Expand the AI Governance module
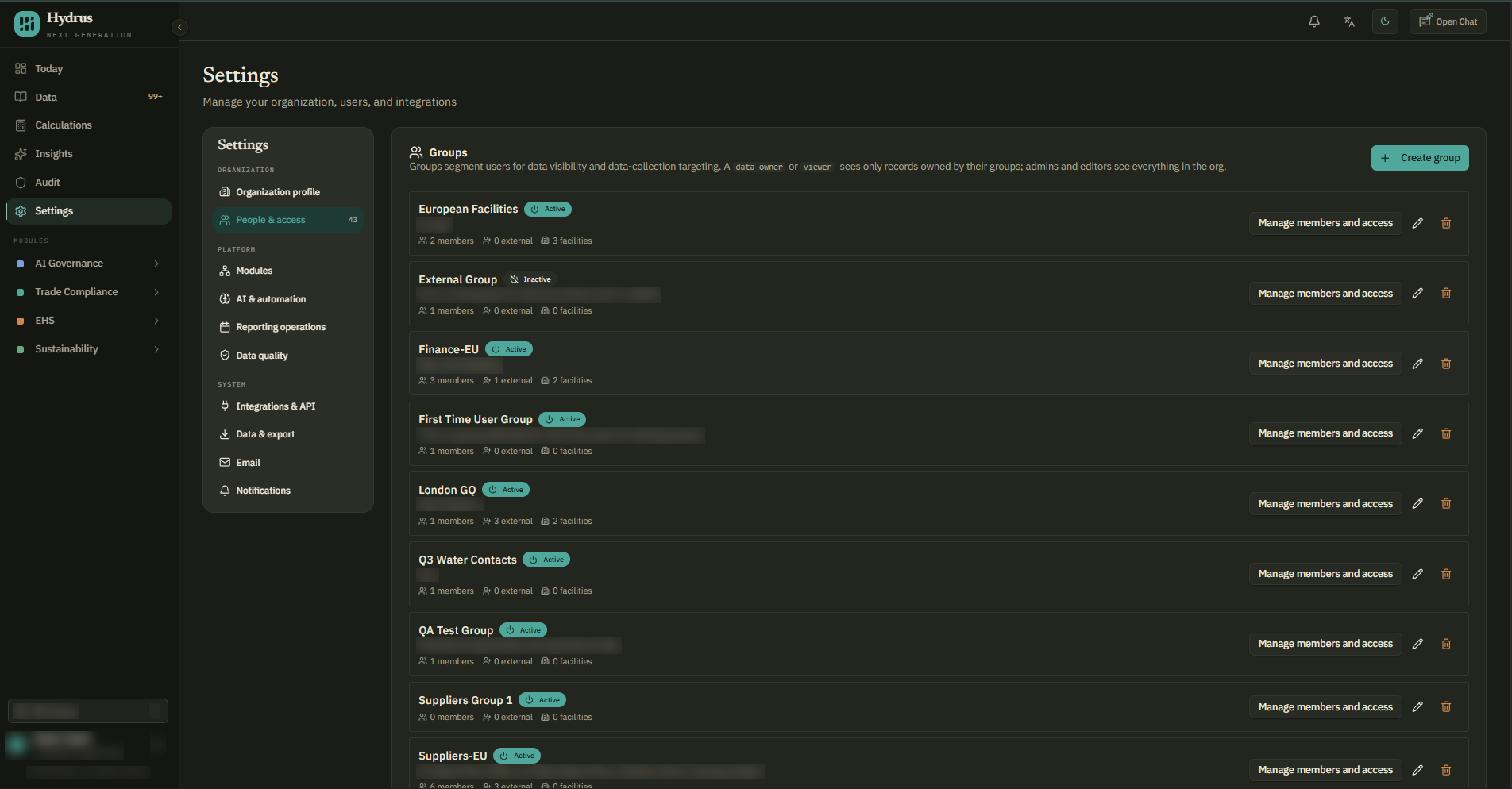1512x789 pixels. (87, 264)
